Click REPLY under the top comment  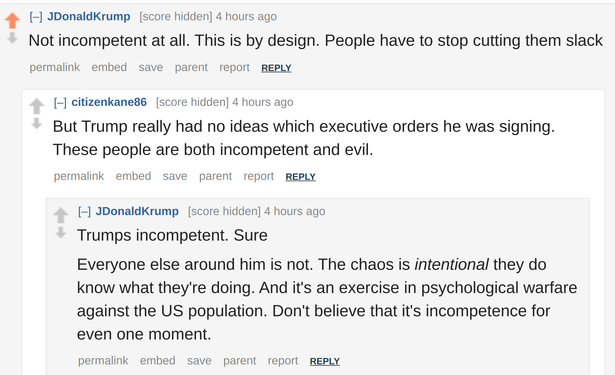point(276,68)
